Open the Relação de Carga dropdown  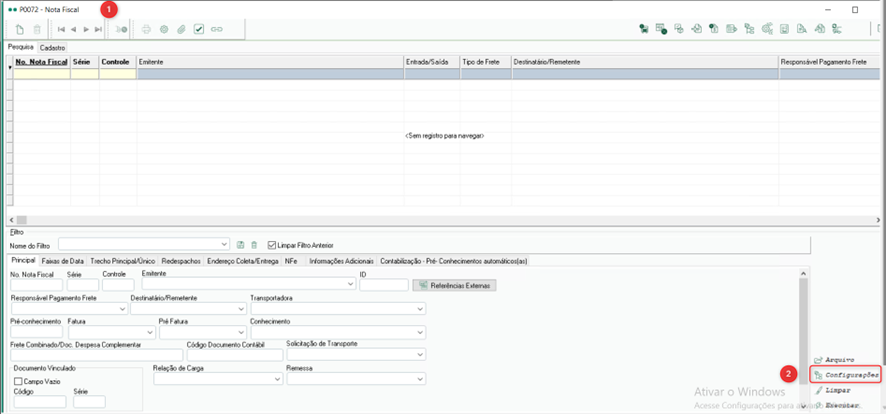277,379
